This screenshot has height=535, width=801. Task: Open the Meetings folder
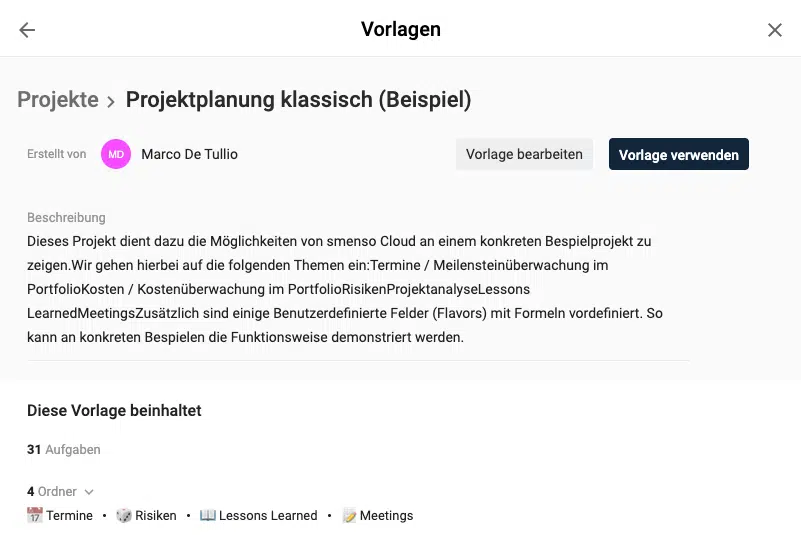click(x=387, y=515)
